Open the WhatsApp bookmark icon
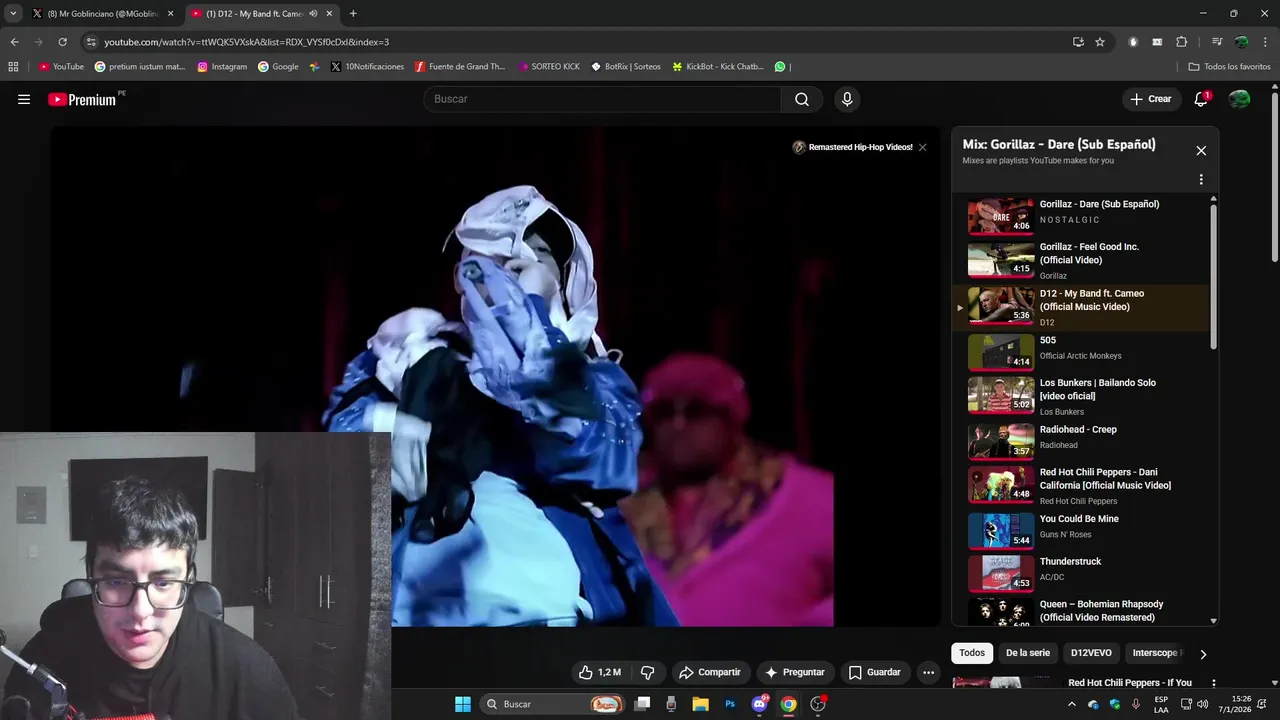This screenshot has height=720, width=1280. (x=780, y=67)
